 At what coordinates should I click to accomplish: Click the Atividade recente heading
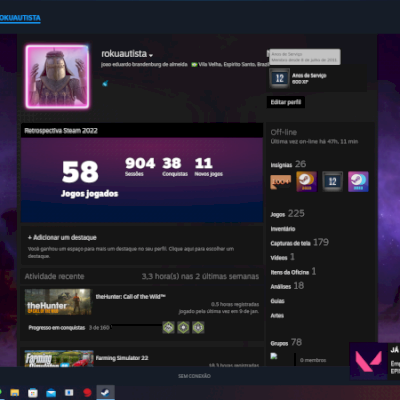[54, 276]
